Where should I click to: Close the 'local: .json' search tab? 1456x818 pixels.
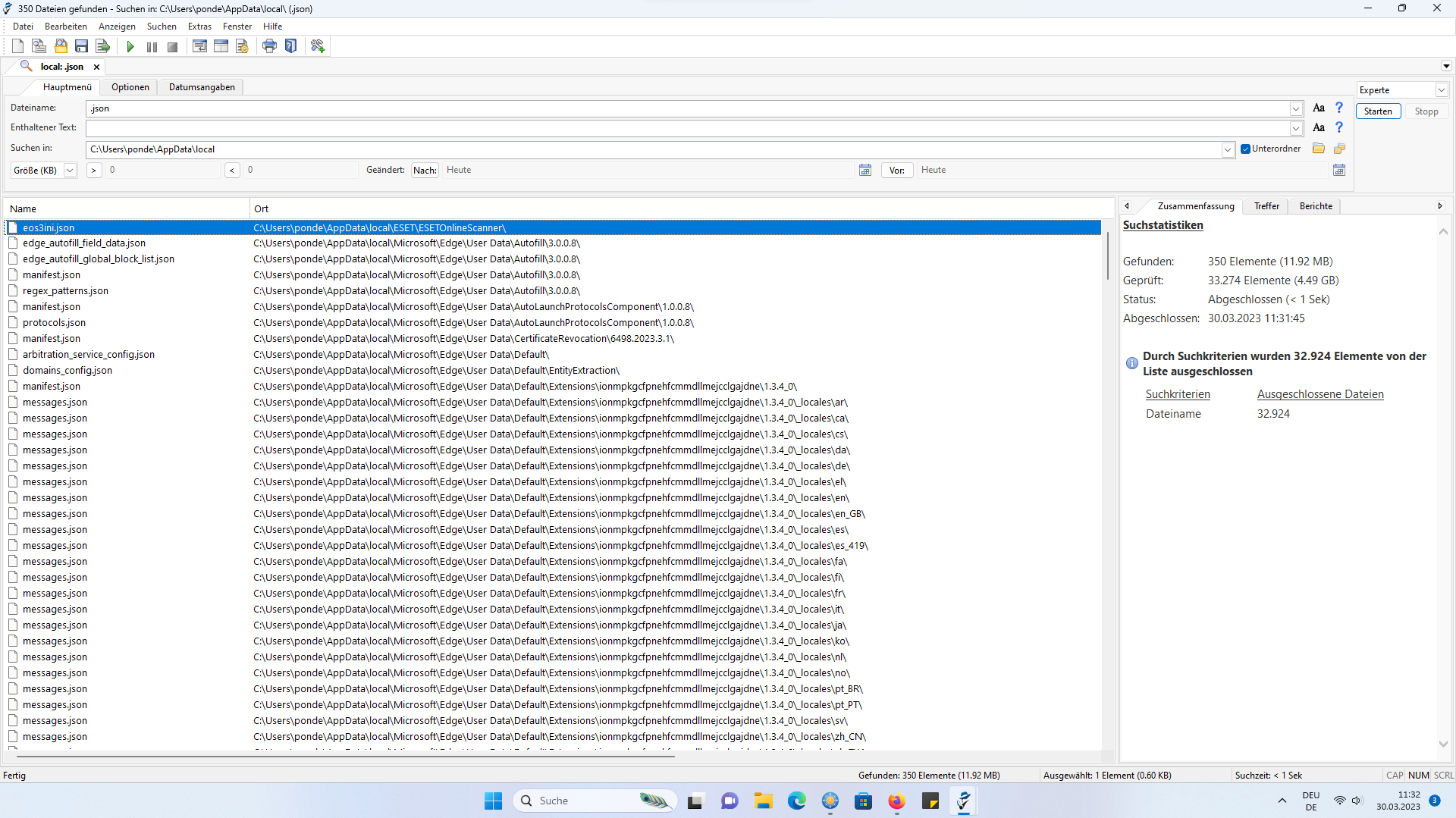coord(96,67)
